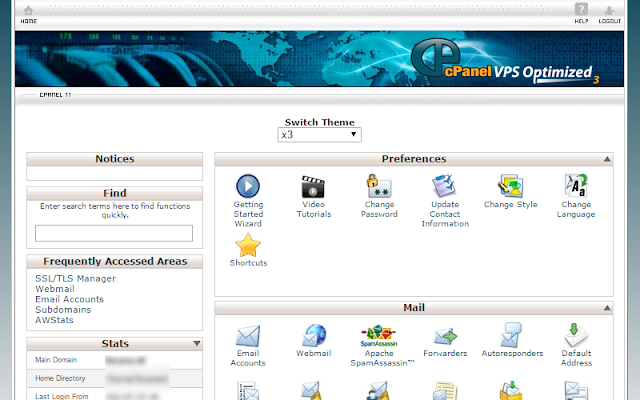The height and width of the screenshot is (400, 640).
Task: Click the Getting Started Wizard label
Action: point(248,214)
